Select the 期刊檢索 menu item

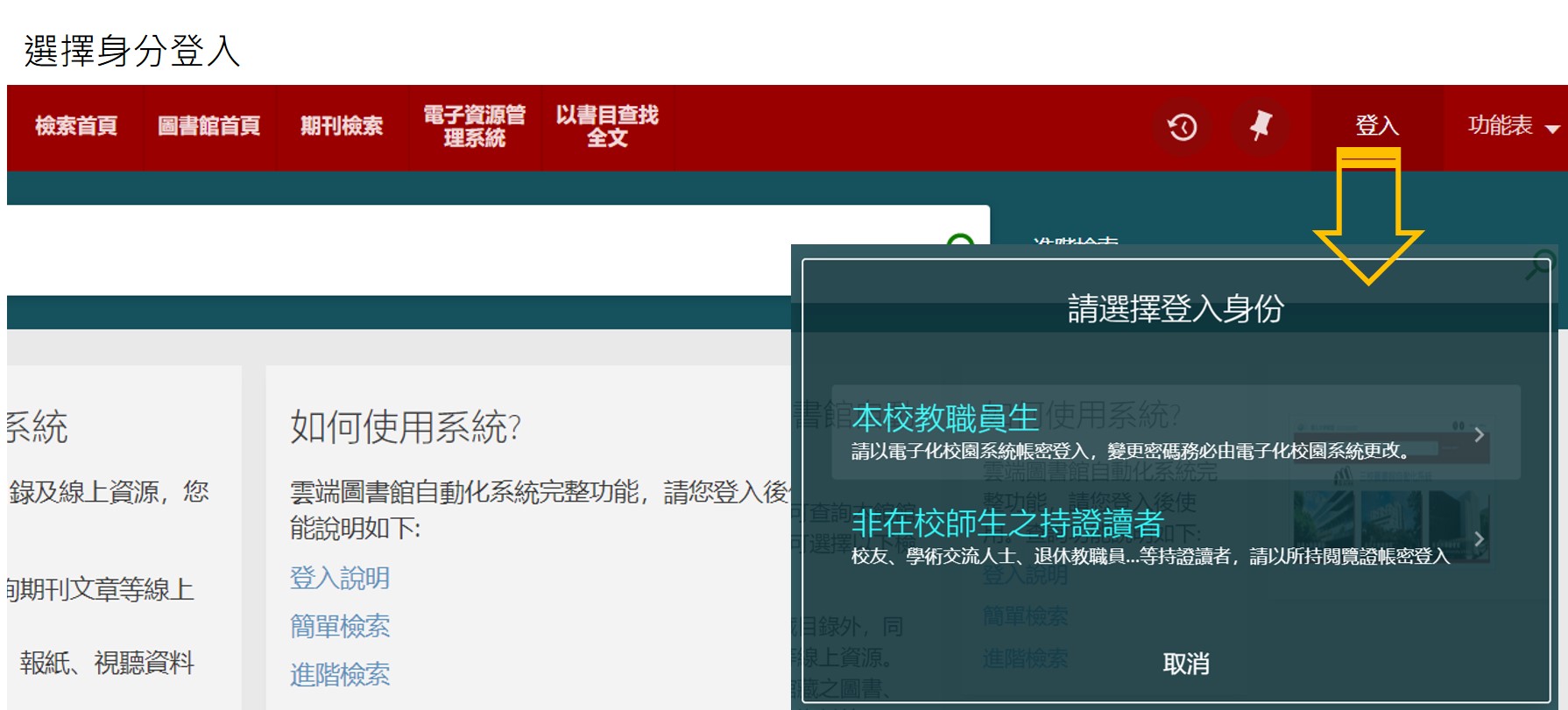coord(342,127)
